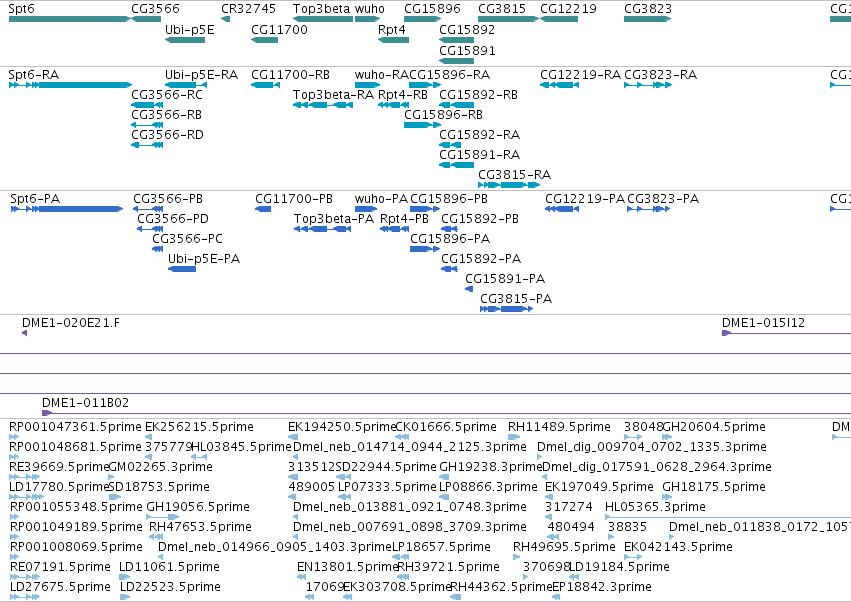Viewport: 851px width, 602px height.
Task: Click the HL05365.3prime EST label
Action: coord(656,507)
